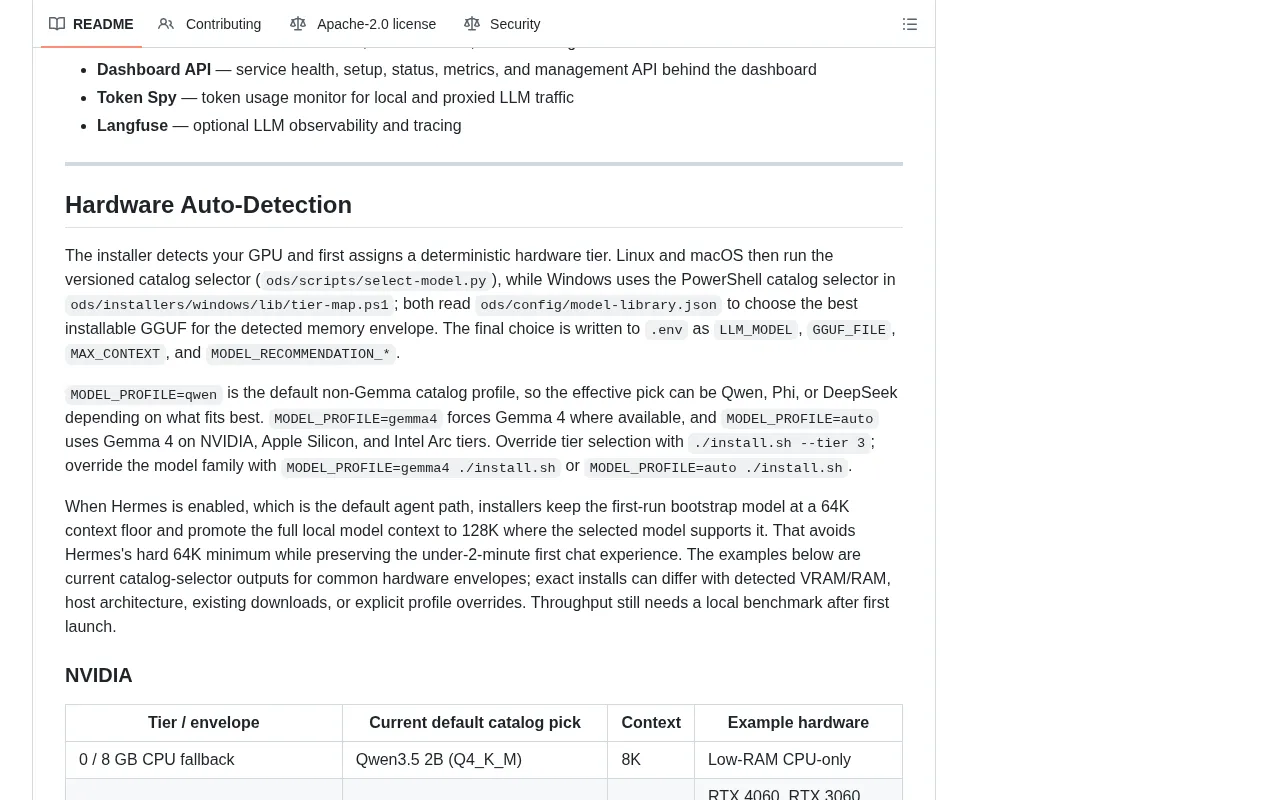Click the MODEL_PROFILE=qwen code snippet
Image resolution: width=1280 pixels, height=800 pixels.
coord(144,394)
